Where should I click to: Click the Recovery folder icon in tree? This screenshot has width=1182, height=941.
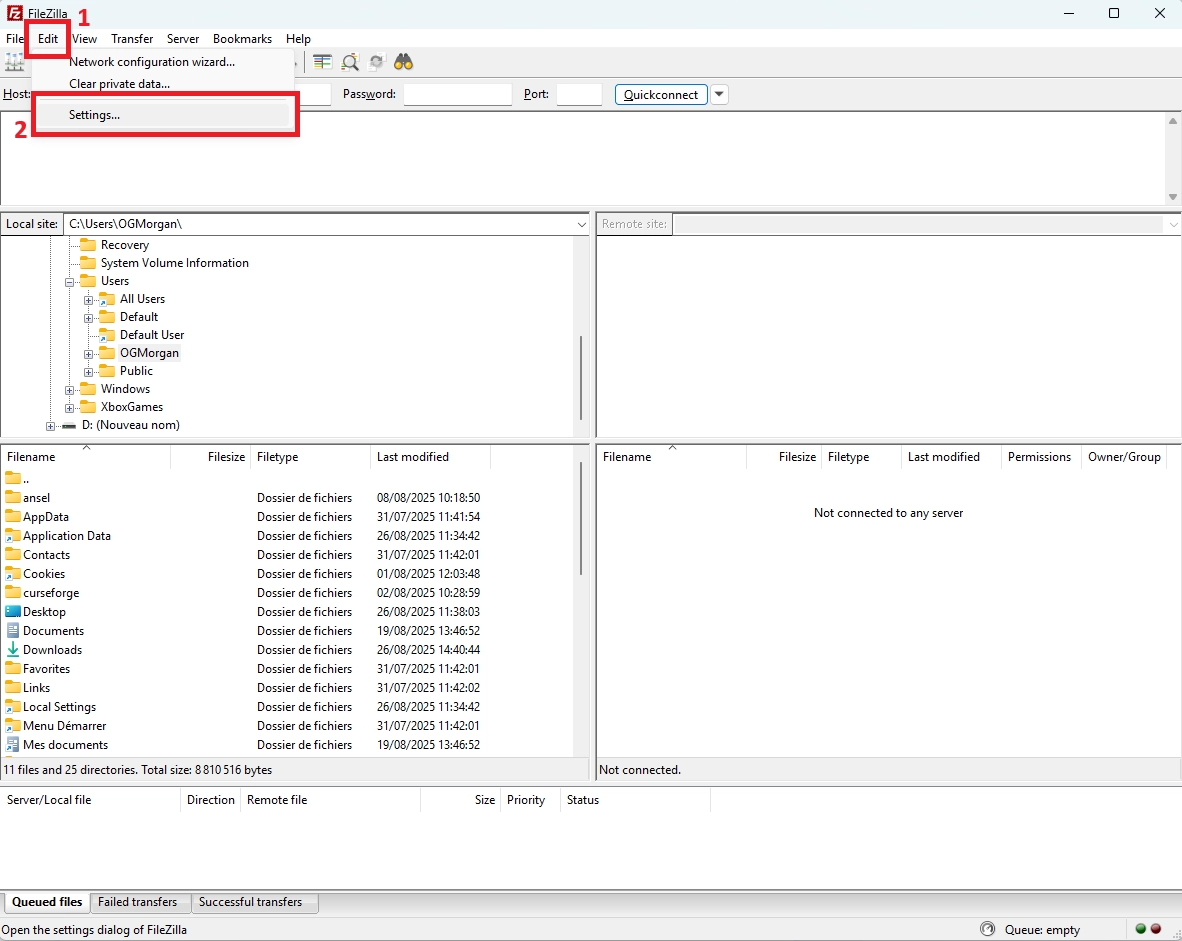[89, 244]
